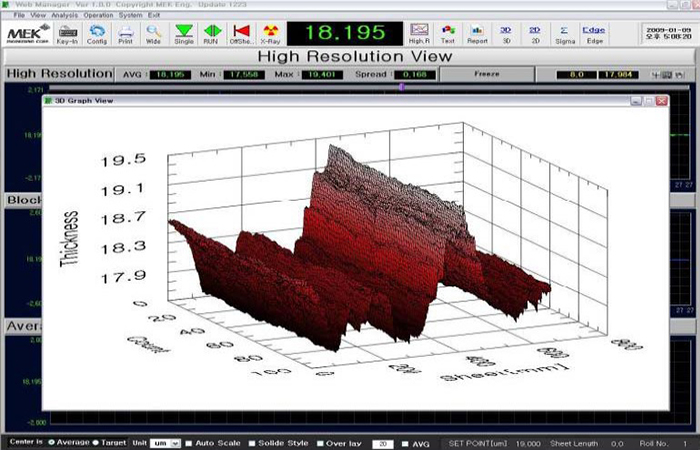This screenshot has width=700, height=450.
Task: Enable the Over lay checkbox
Action: point(320,442)
